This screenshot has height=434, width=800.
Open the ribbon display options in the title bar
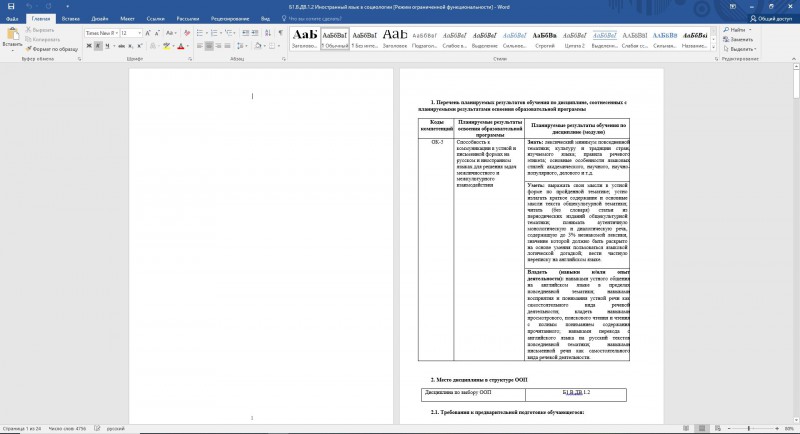tap(733, 7)
